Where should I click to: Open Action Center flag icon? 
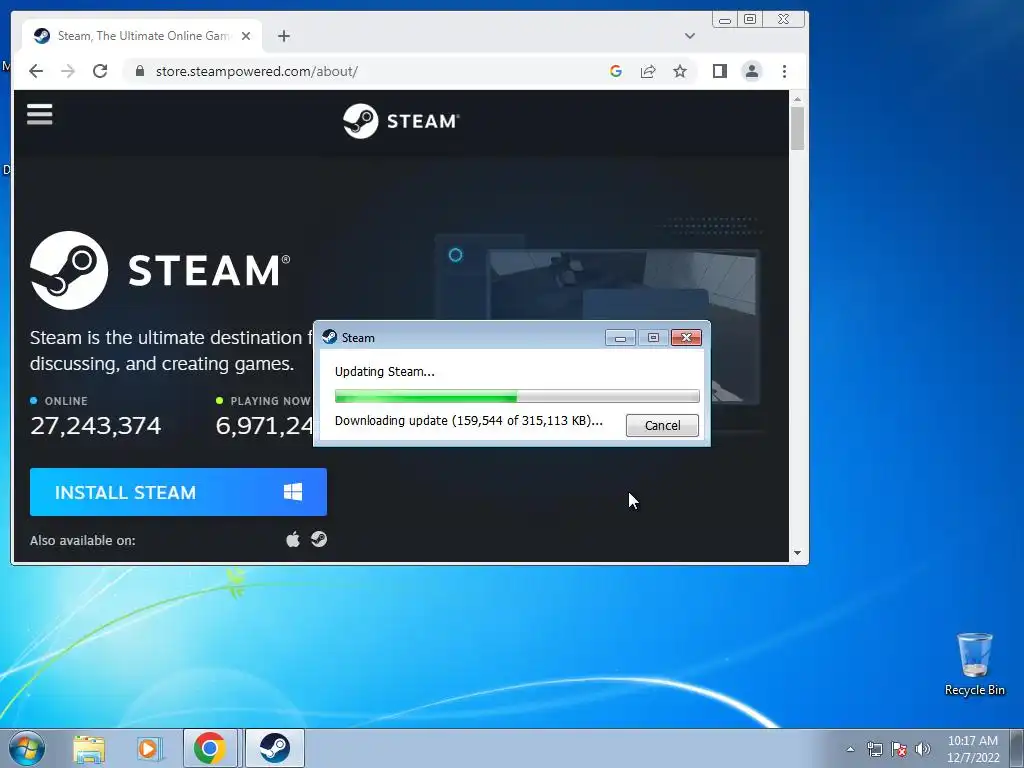(x=899, y=749)
